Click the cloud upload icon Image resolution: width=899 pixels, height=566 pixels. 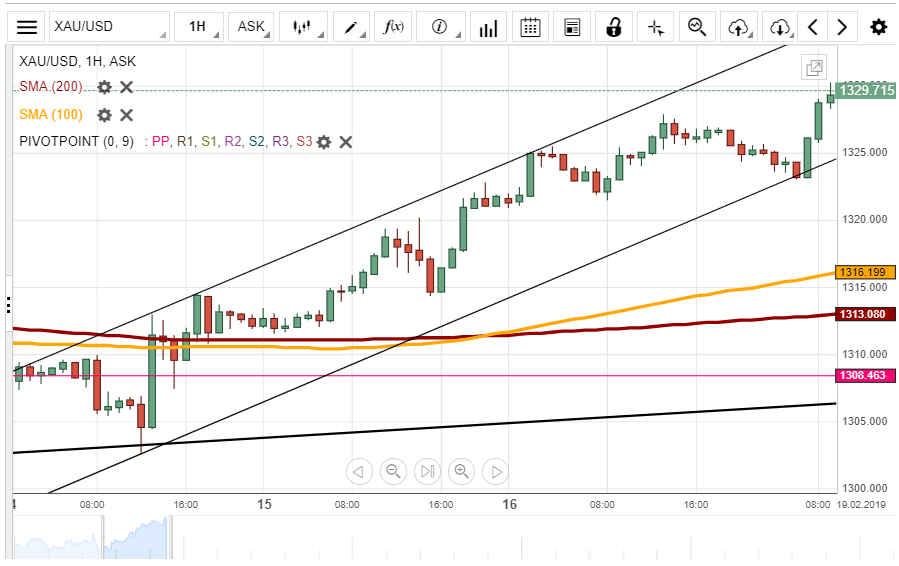coord(738,27)
